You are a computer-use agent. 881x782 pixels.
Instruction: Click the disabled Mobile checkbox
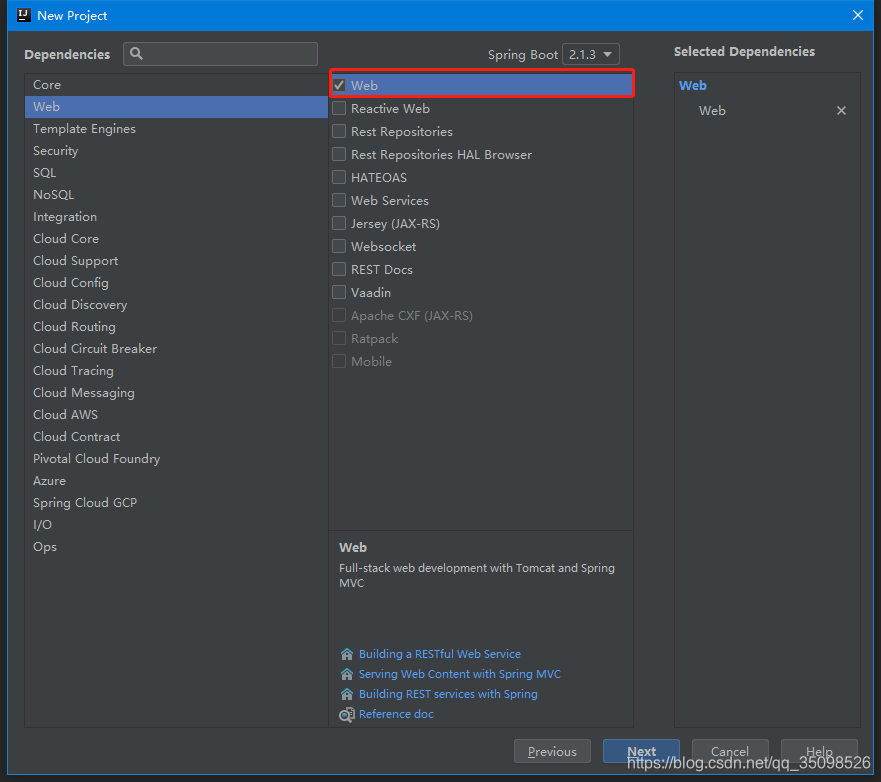[x=339, y=362]
